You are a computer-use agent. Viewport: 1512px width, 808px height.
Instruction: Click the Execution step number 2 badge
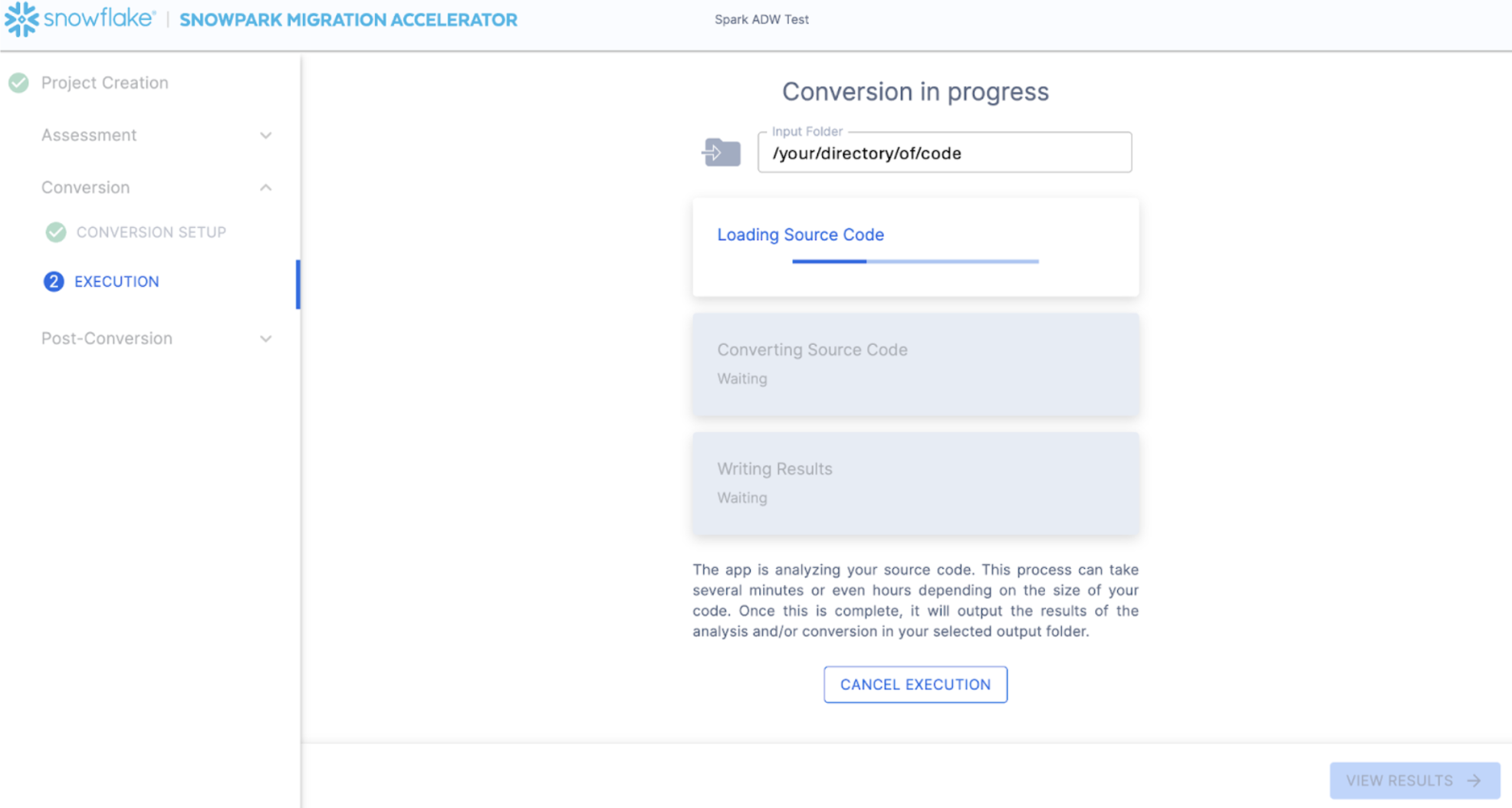[54, 281]
